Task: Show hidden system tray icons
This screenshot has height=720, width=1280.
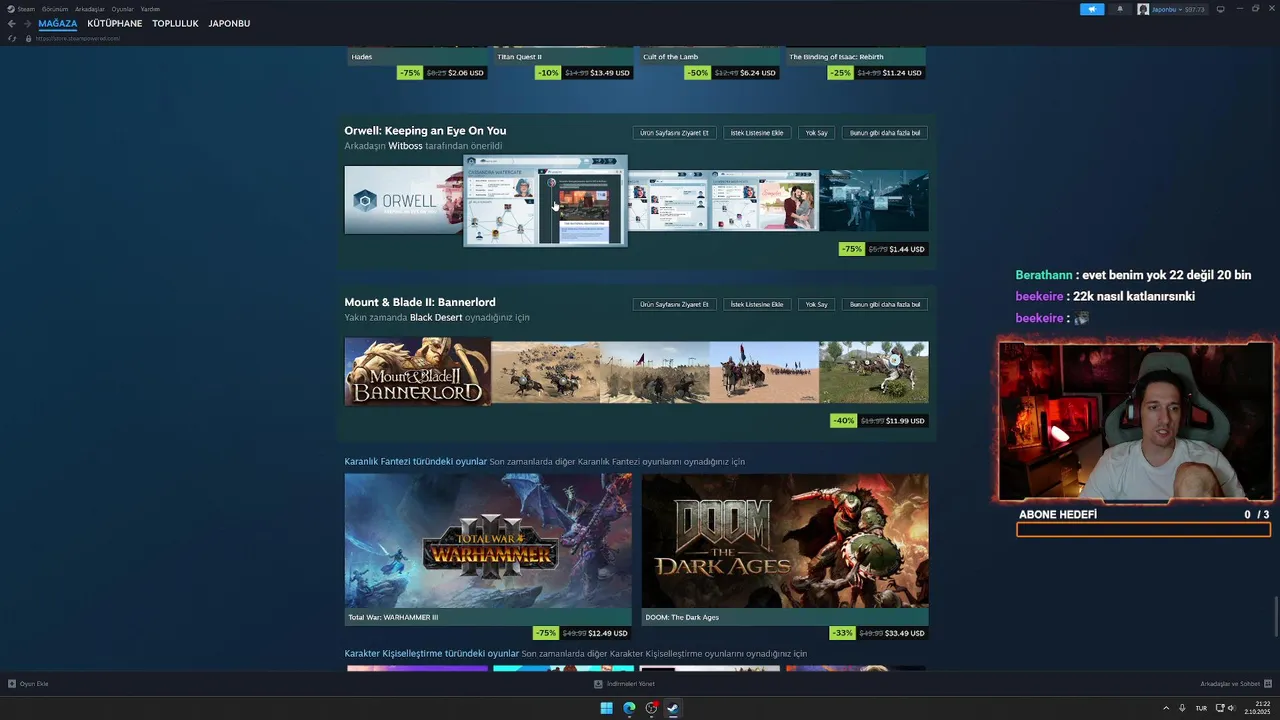Action: (x=1166, y=708)
